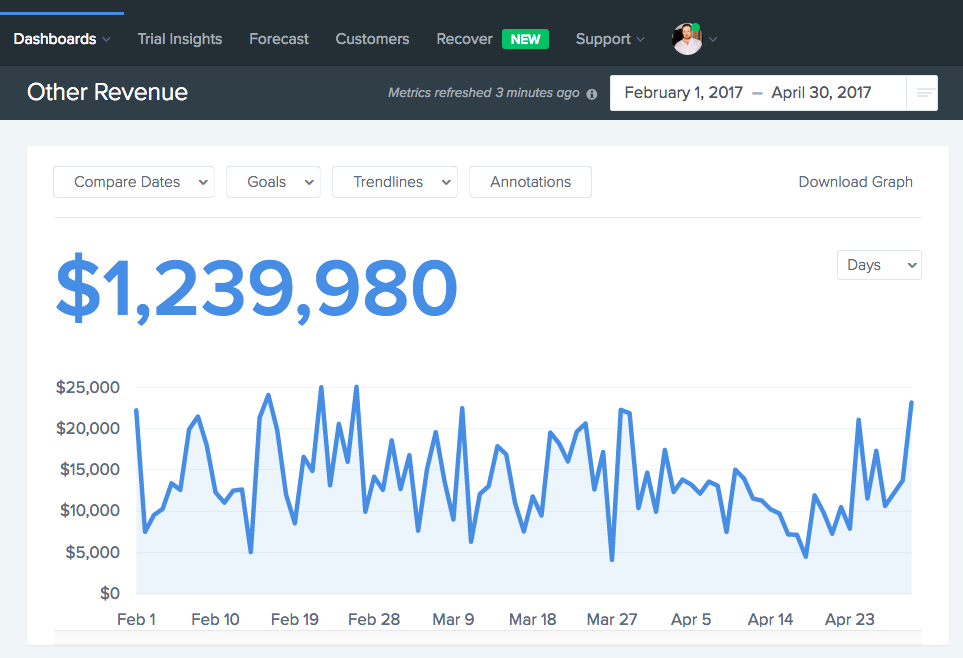Image resolution: width=963 pixels, height=658 pixels.
Task: Click the final graph data point
Action: (x=911, y=402)
